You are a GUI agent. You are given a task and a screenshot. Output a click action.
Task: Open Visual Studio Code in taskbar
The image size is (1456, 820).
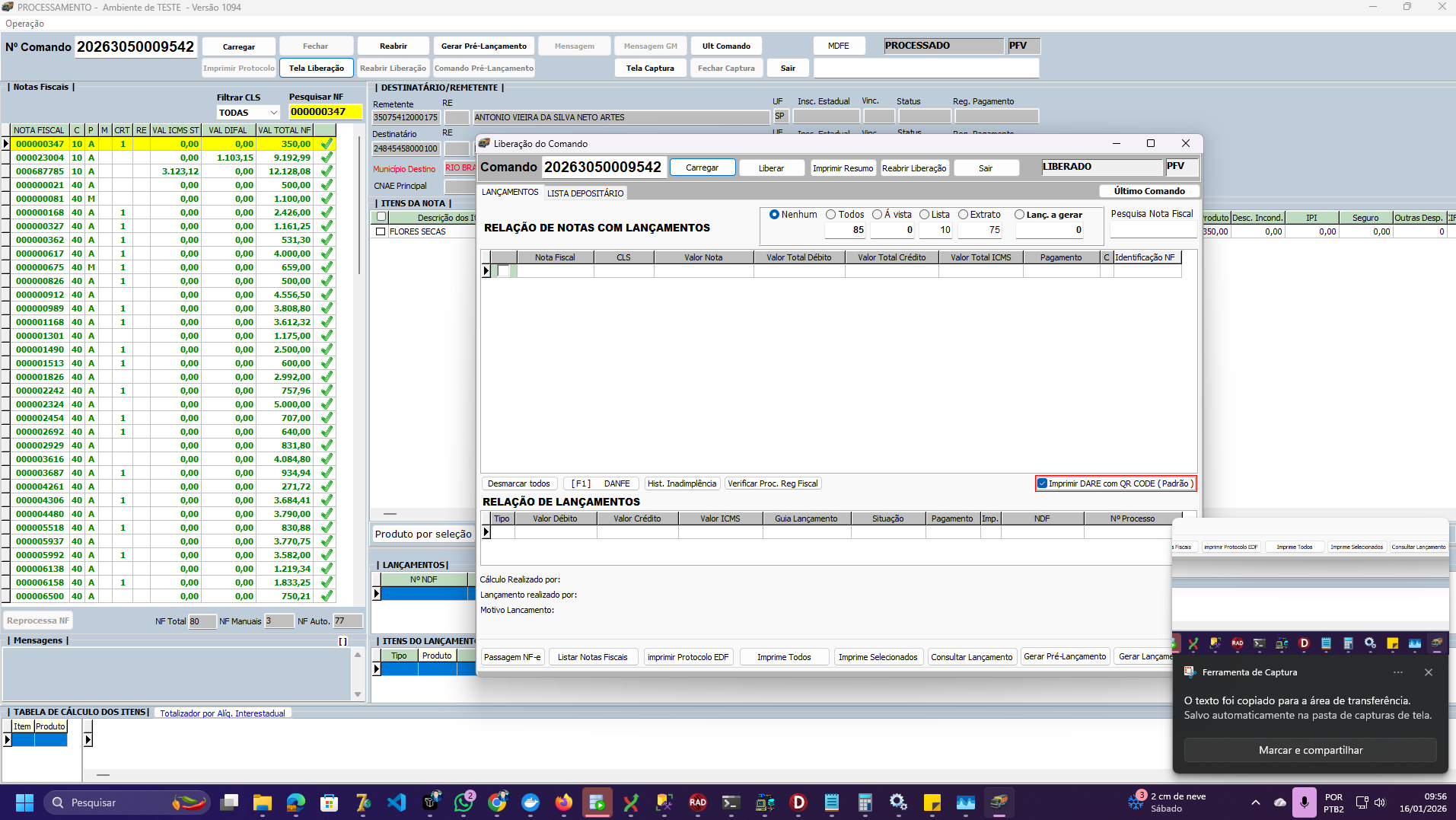397,802
